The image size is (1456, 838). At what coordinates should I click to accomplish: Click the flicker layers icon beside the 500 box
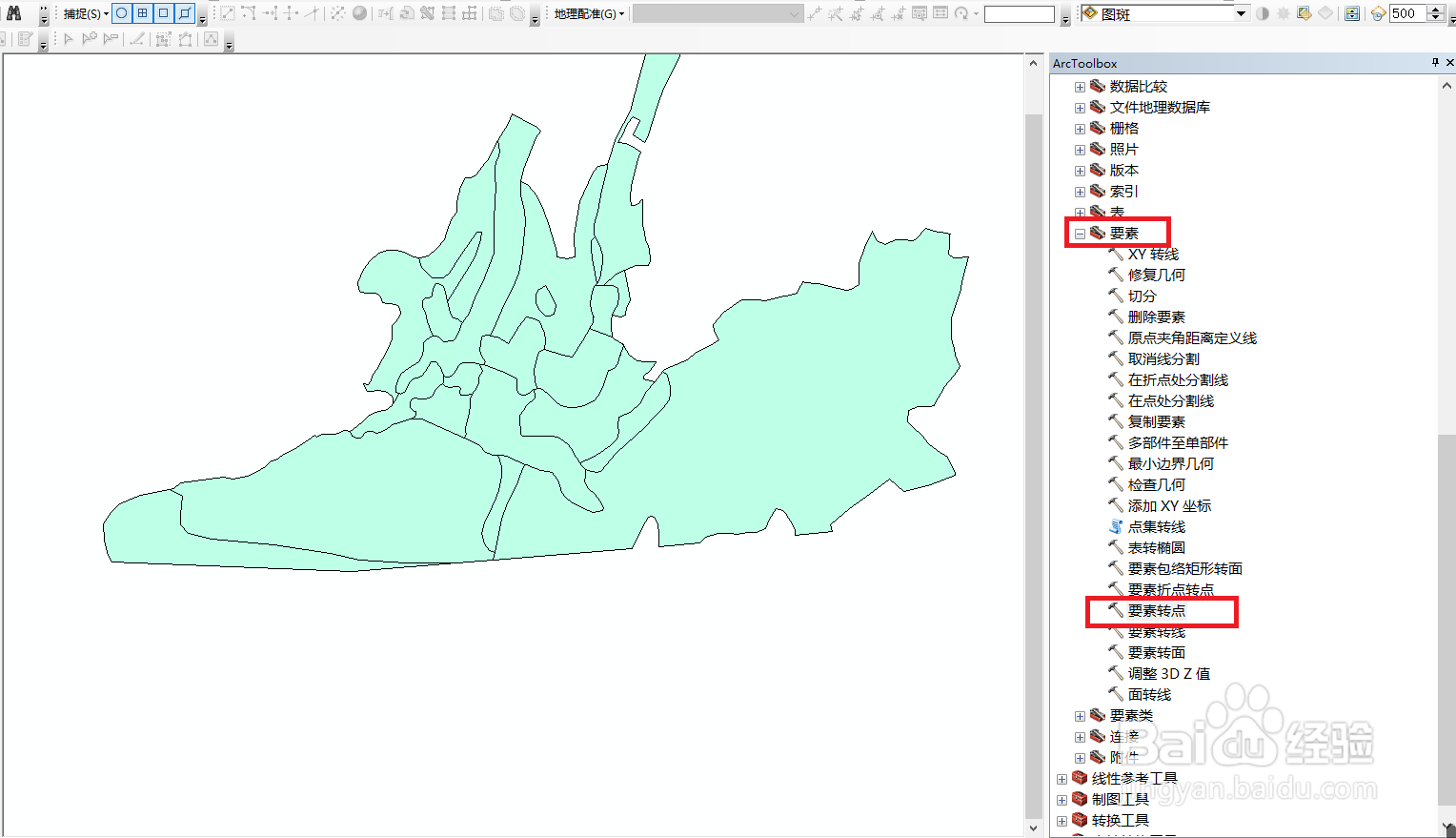pyautogui.click(x=1377, y=13)
